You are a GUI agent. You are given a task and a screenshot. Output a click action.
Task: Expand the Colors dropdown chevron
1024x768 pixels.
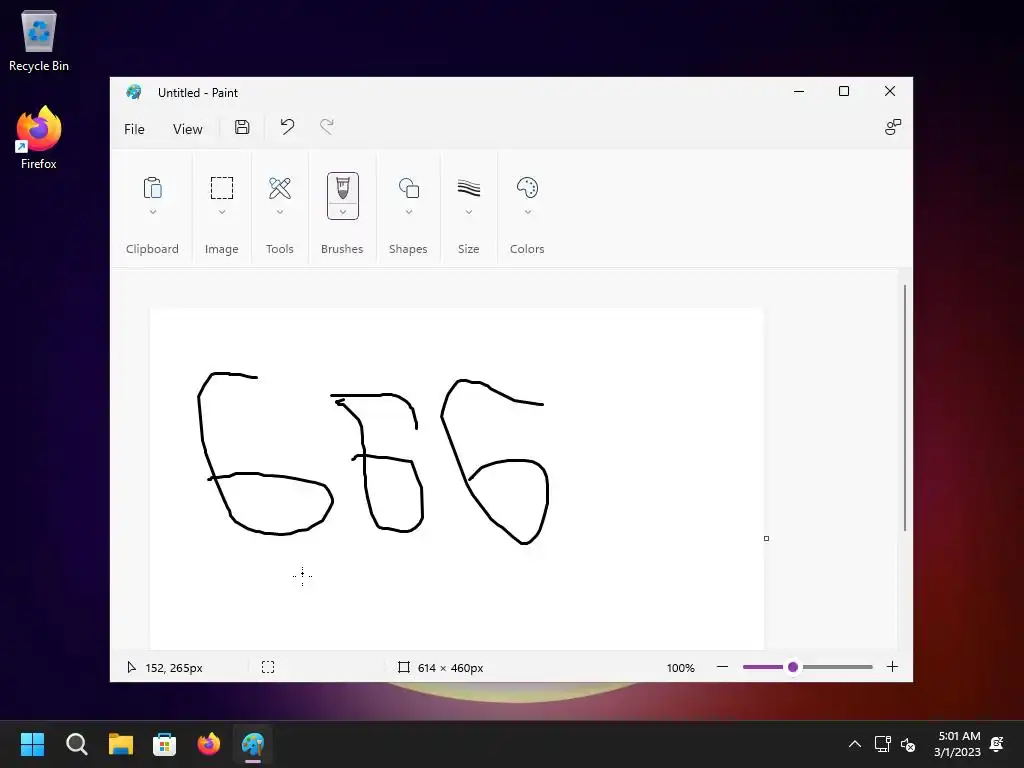click(x=528, y=212)
